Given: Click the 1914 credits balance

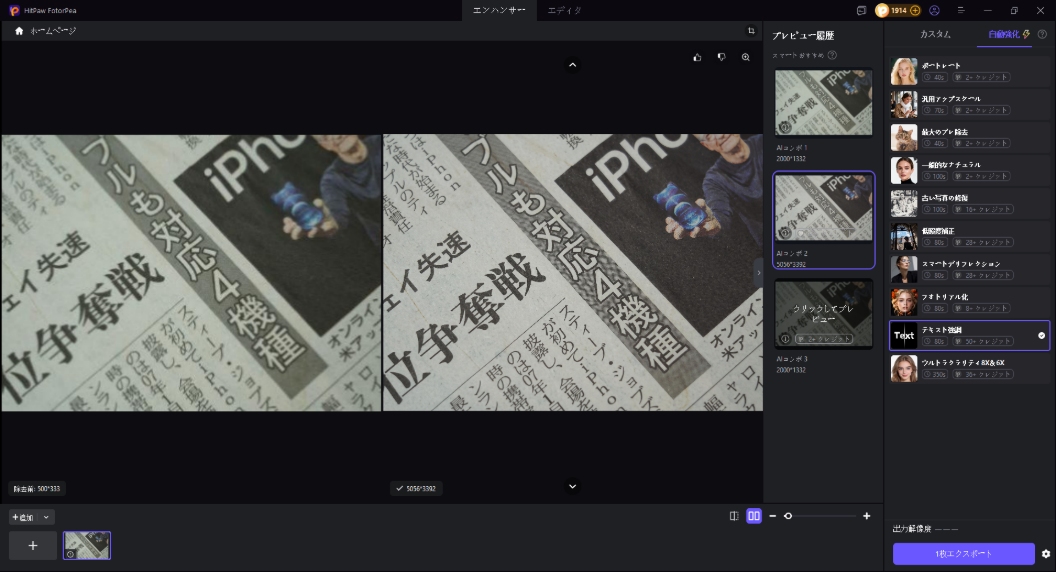Looking at the screenshot, I should tap(898, 10).
